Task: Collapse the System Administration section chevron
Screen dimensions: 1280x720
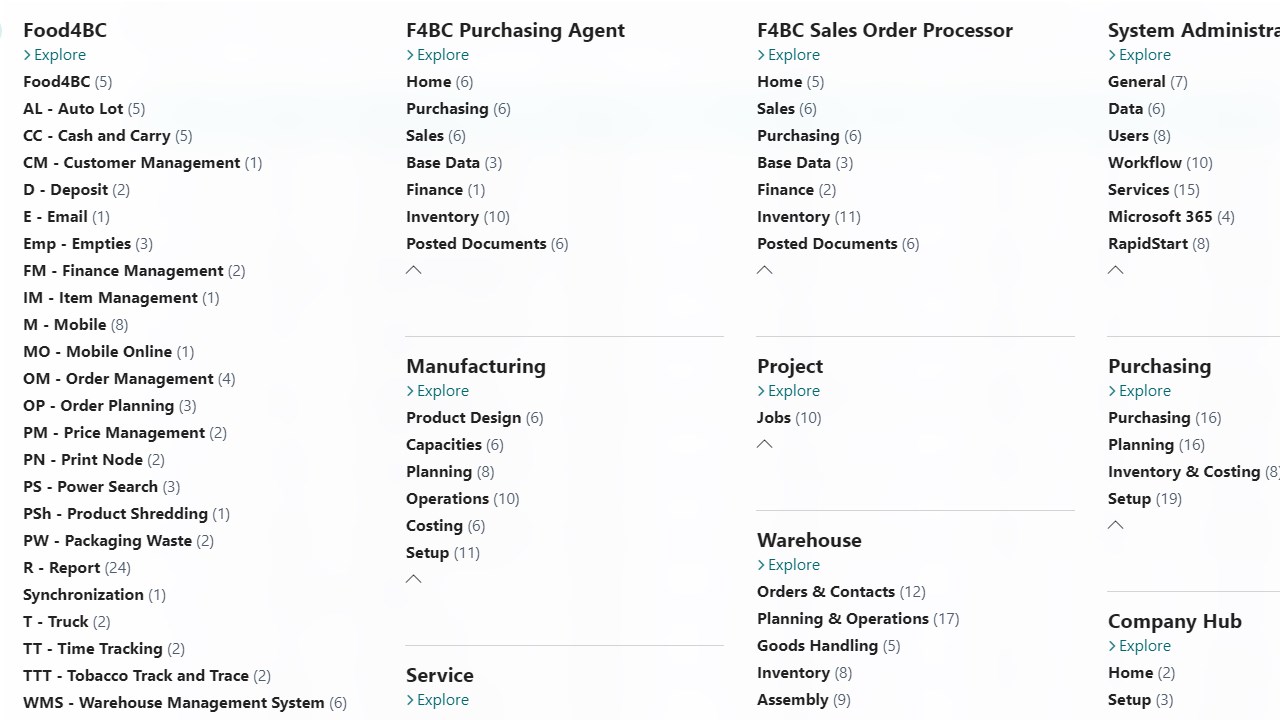Action: pos(1116,270)
